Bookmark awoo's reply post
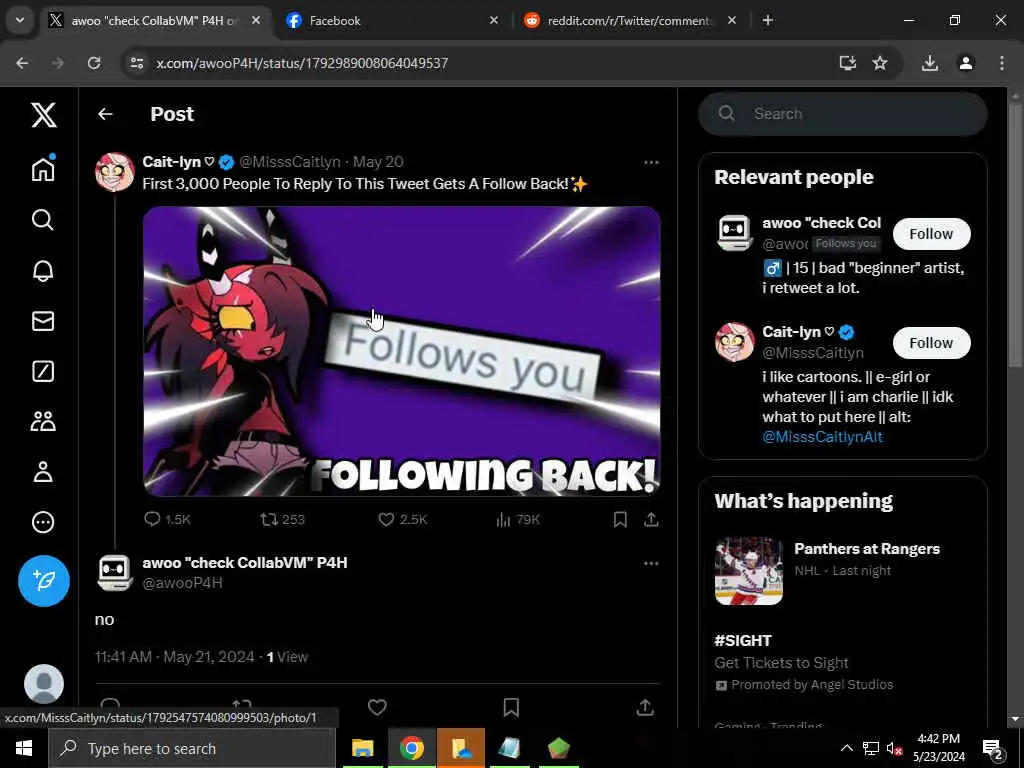1024x768 pixels. 511,707
